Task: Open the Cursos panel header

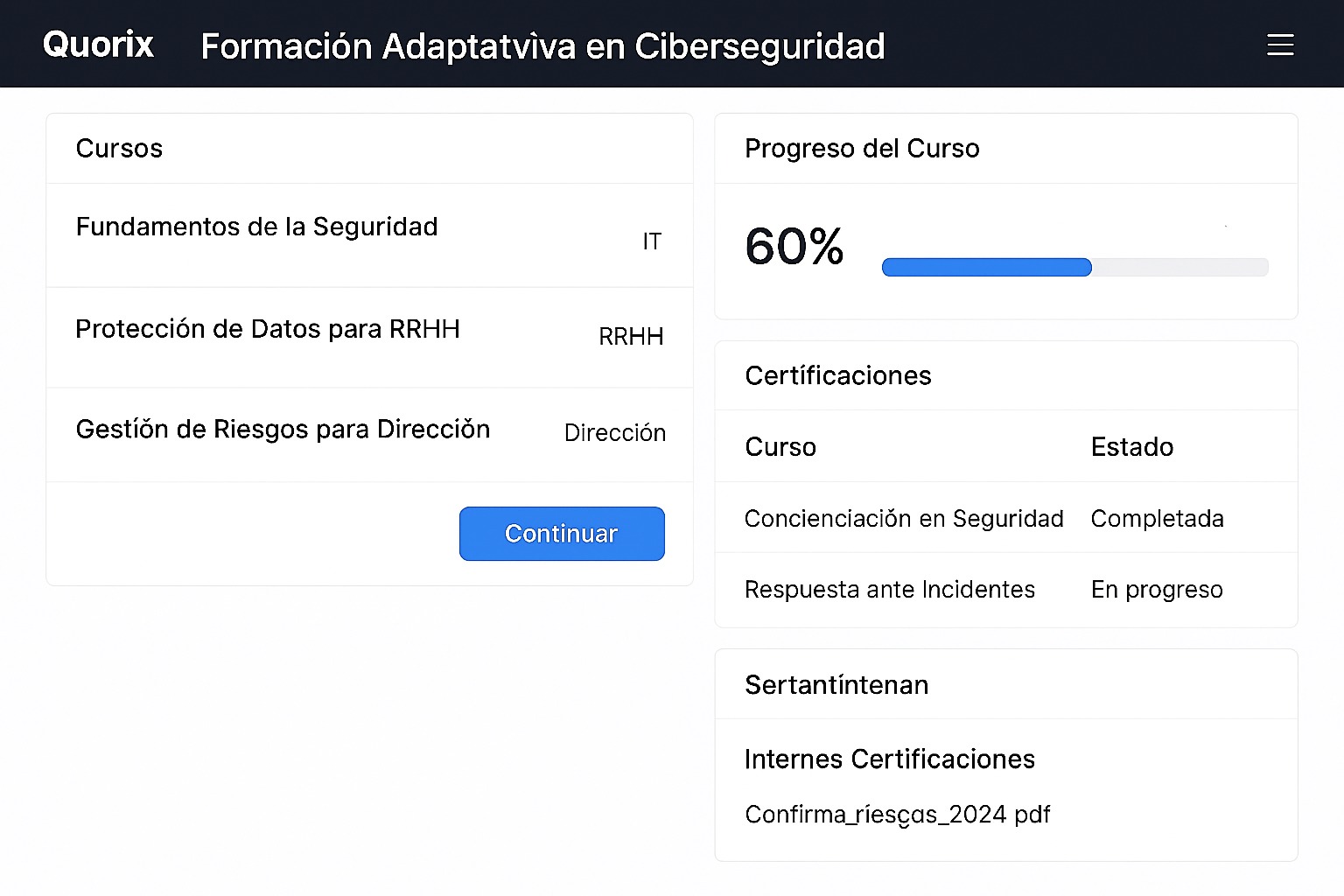Action: tap(119, 148)
